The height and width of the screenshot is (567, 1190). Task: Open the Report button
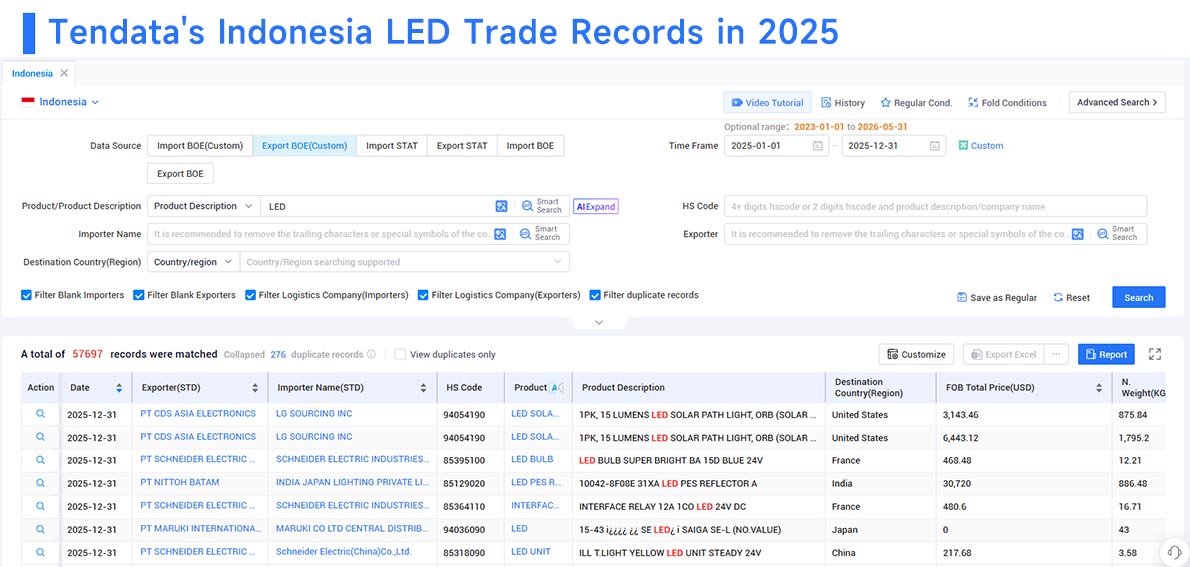(1107, 354)
